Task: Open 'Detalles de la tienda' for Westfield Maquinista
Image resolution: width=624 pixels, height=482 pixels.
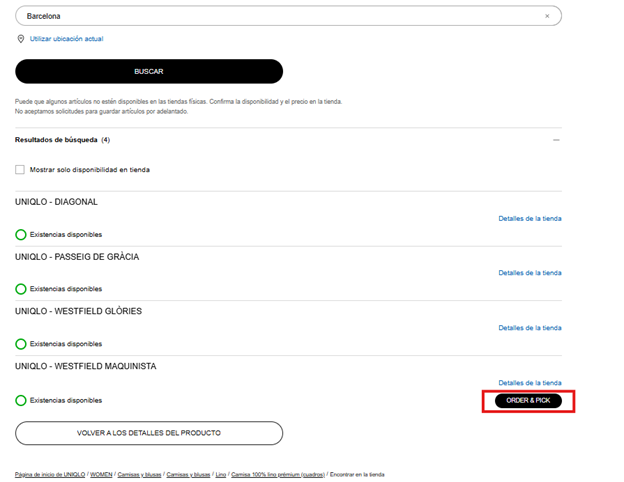Action: coord(530,382)
